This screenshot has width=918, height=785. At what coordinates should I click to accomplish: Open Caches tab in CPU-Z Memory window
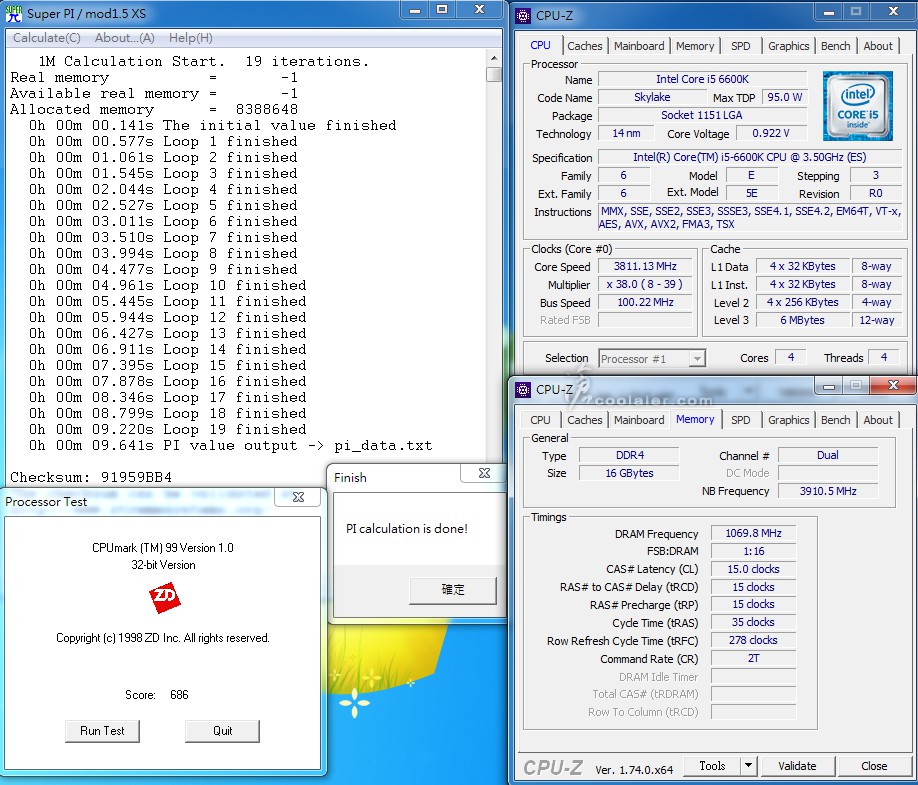(584, 420)
